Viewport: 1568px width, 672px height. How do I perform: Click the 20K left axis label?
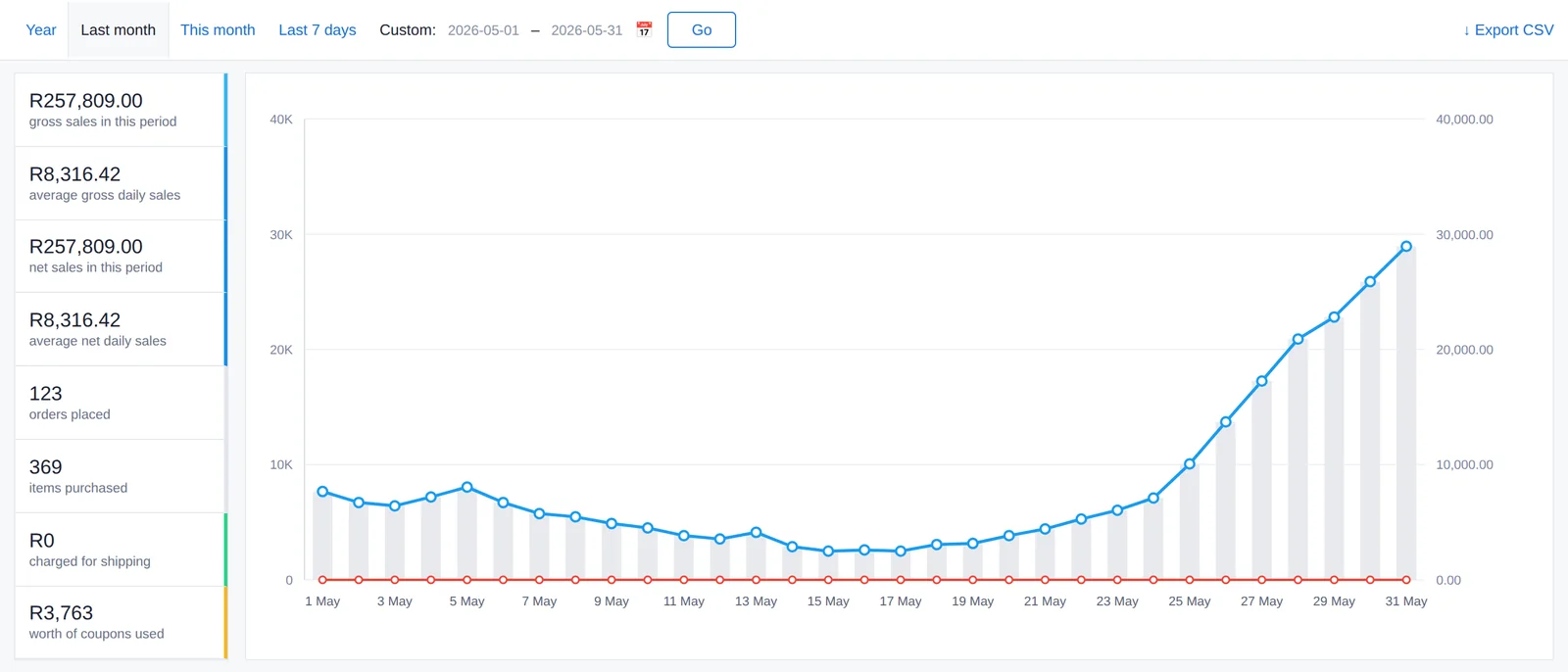pos(281,350)
